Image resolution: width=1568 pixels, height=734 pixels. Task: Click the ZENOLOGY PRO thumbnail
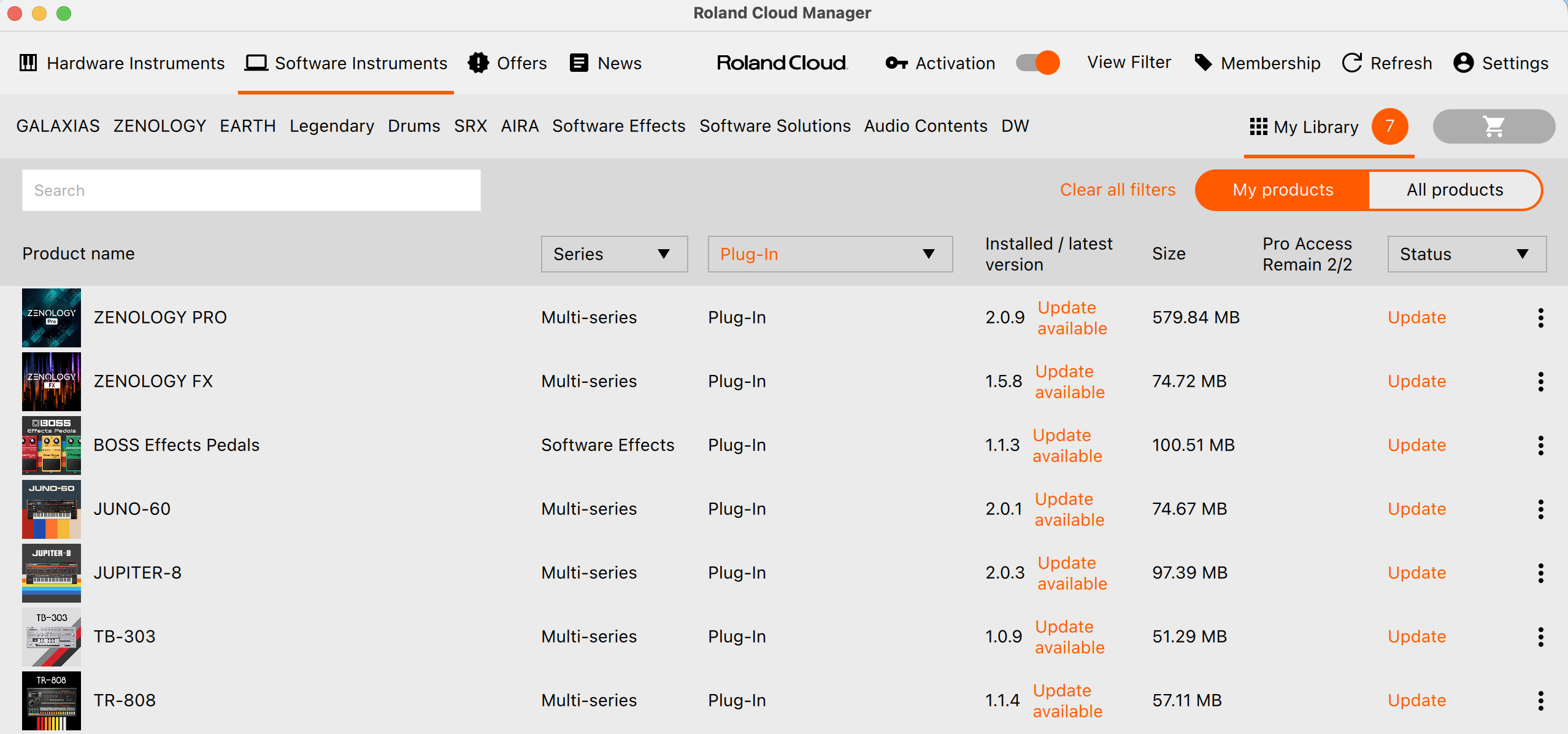[x=52, y=318]
